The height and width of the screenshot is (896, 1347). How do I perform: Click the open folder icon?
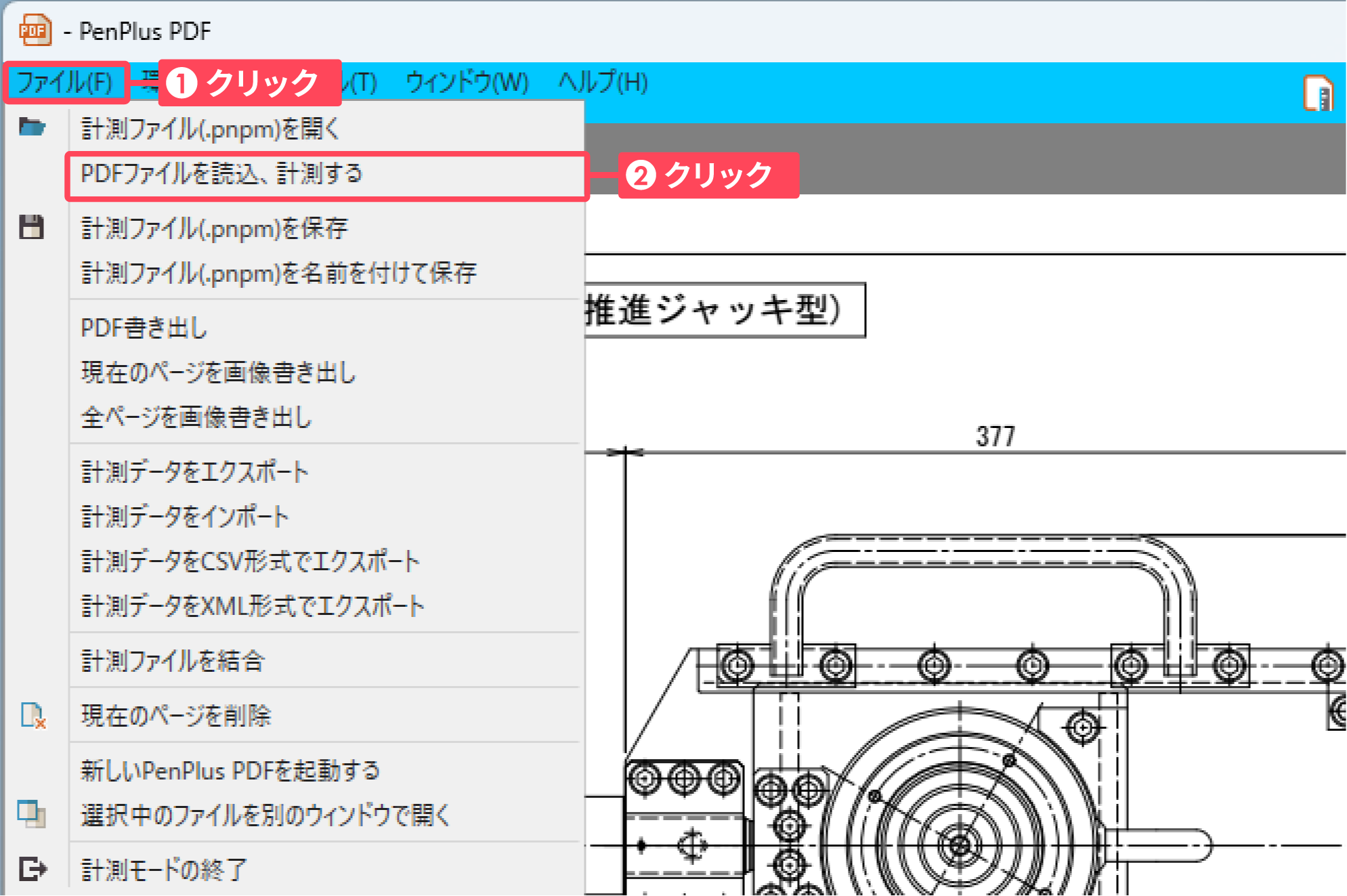[x=32, y=127]
